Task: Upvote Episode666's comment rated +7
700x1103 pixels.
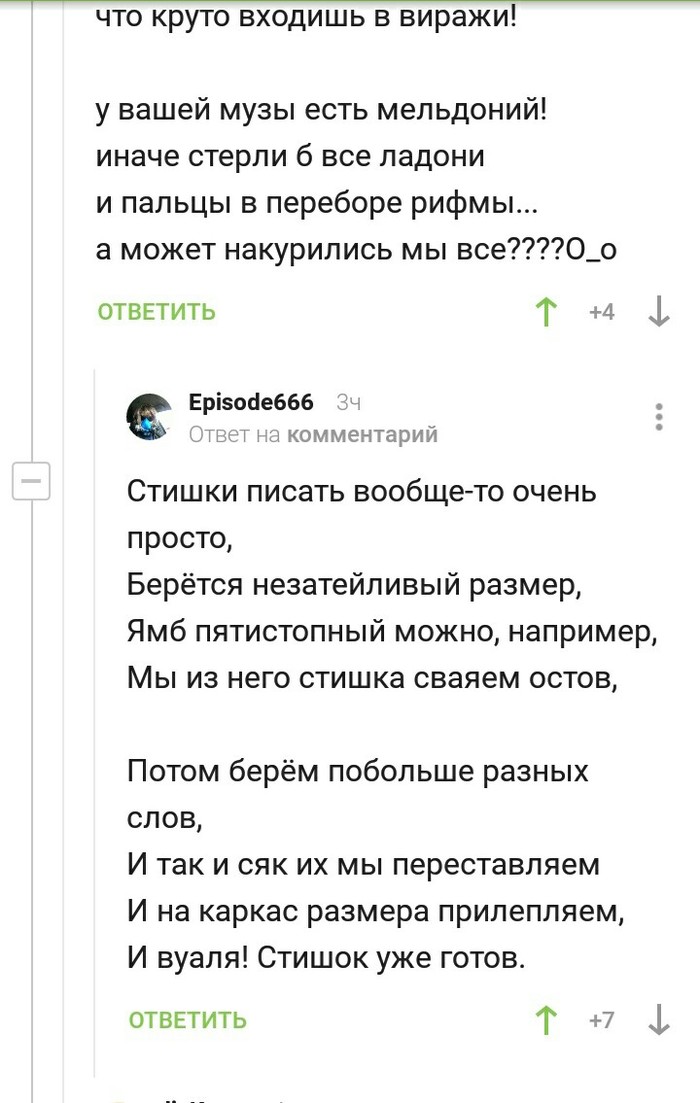Action: [x=546, y=1020]
